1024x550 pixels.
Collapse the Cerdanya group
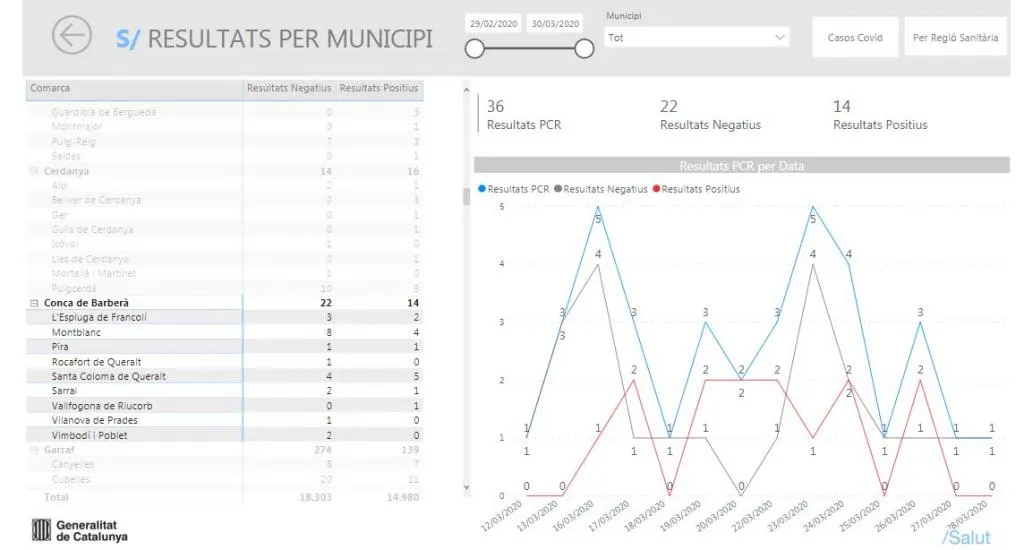tap(34, 171)
